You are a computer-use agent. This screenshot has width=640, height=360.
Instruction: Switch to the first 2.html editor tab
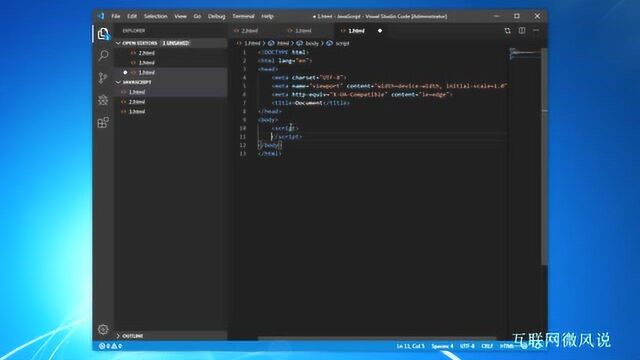(249, 31)
